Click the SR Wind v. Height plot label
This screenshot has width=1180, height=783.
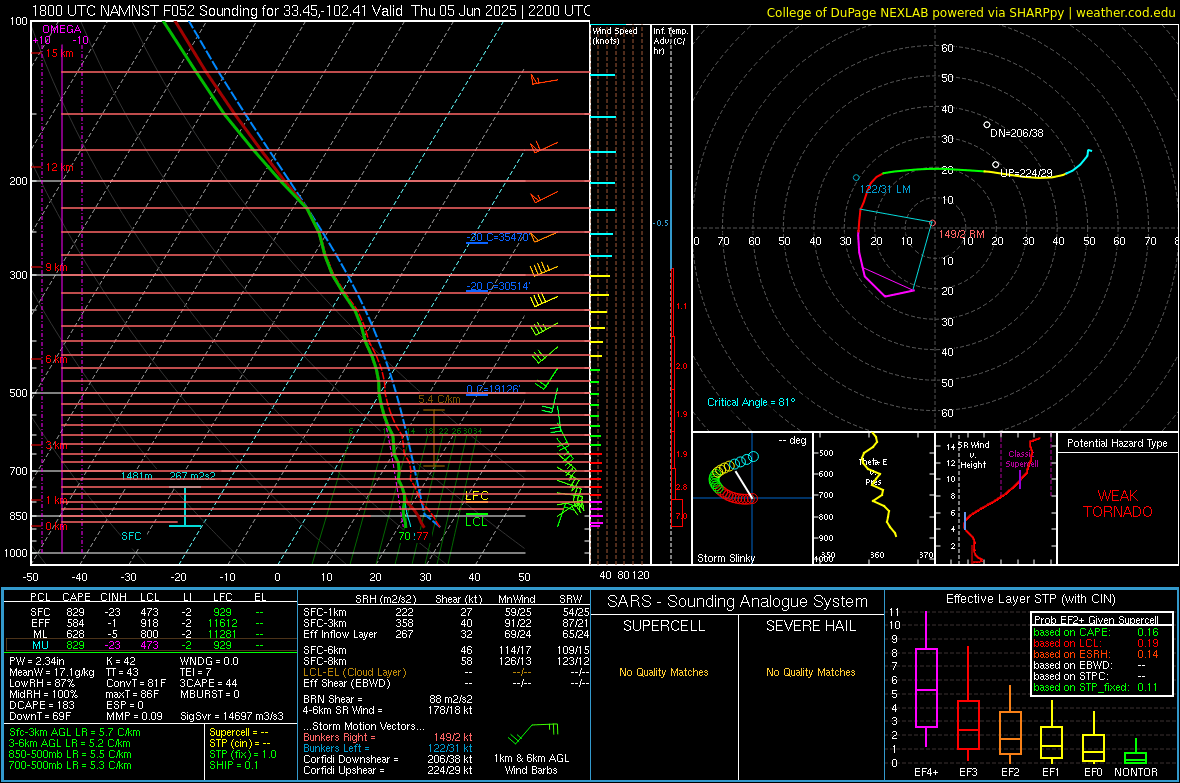pos(974,455)
